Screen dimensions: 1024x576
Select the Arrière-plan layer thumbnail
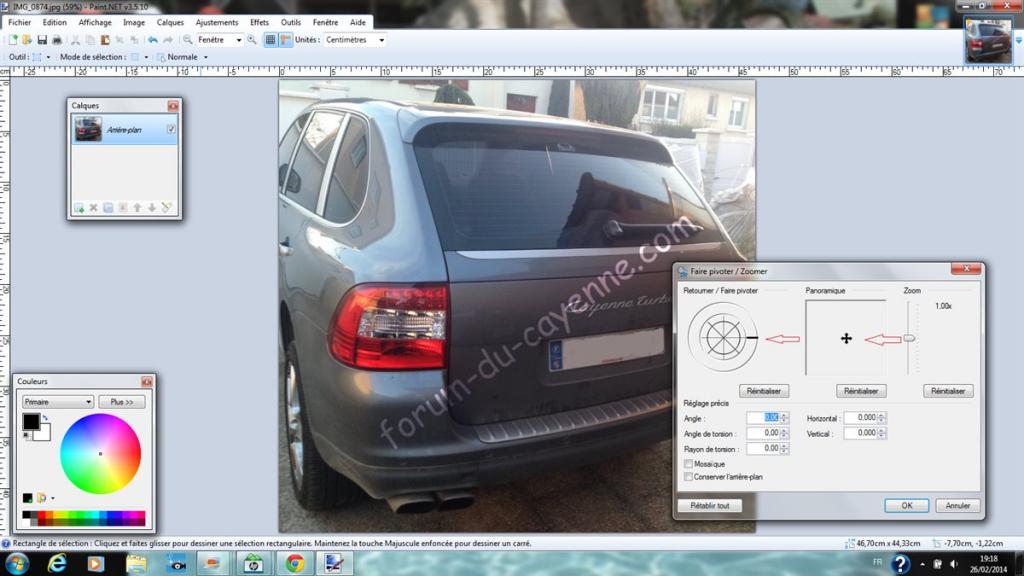click(x=88, y=129)
